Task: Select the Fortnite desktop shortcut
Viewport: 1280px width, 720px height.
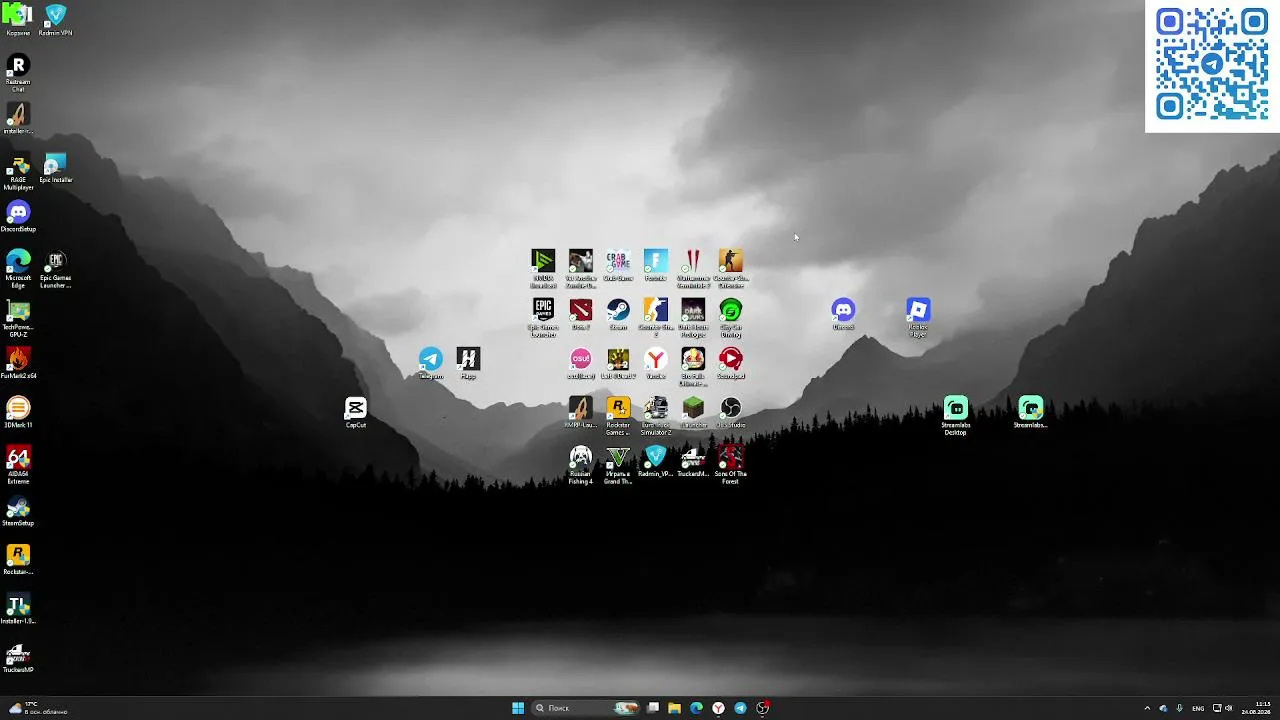Action: (x=656, y=265)
